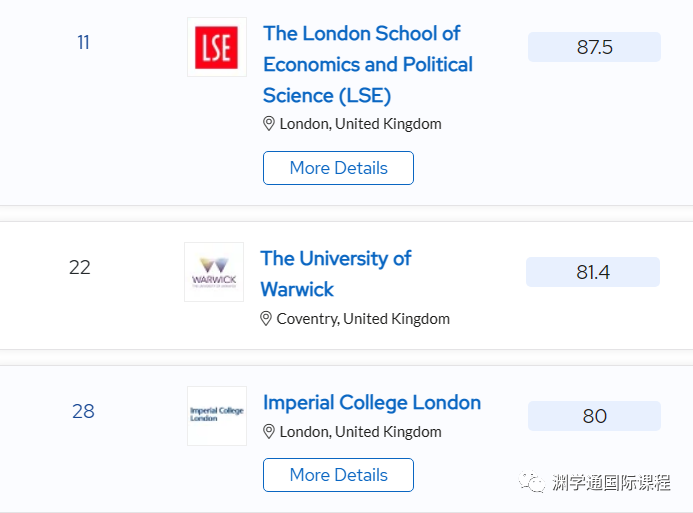Click the Warwick university logo
The height and width of the screenshot is (513, 693).
coord(214,272)
